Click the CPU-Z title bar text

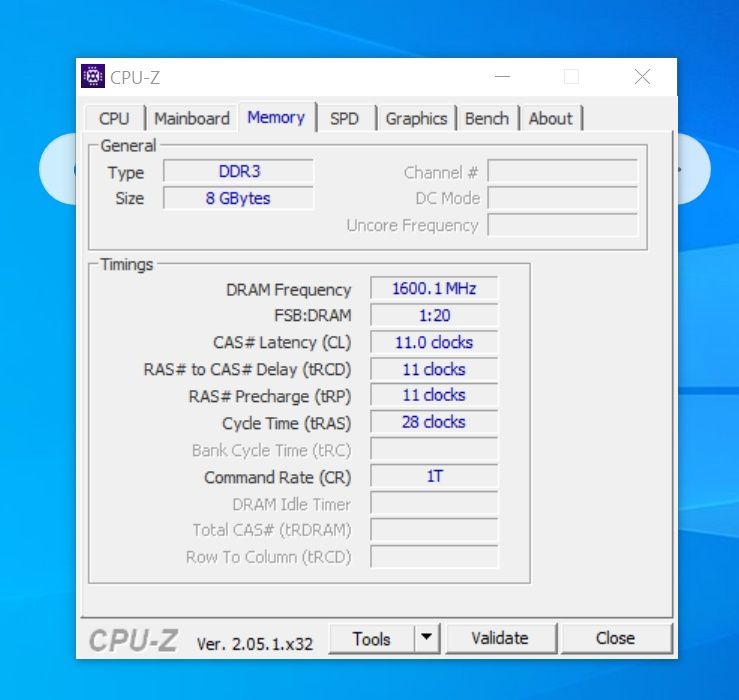pyautogui.click(x=135, y=78)
